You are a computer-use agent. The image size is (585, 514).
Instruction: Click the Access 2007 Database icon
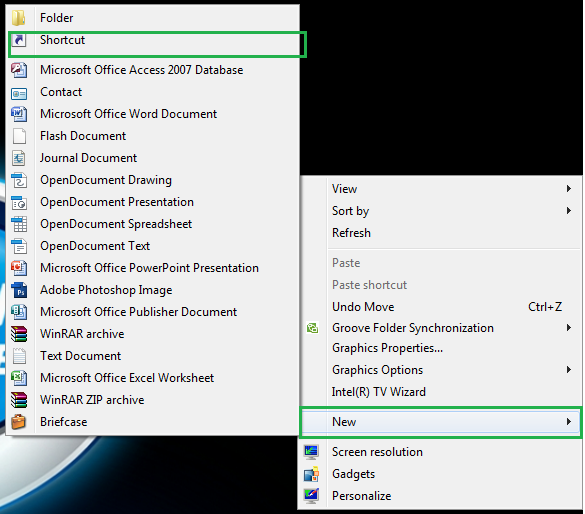point(19,70)
